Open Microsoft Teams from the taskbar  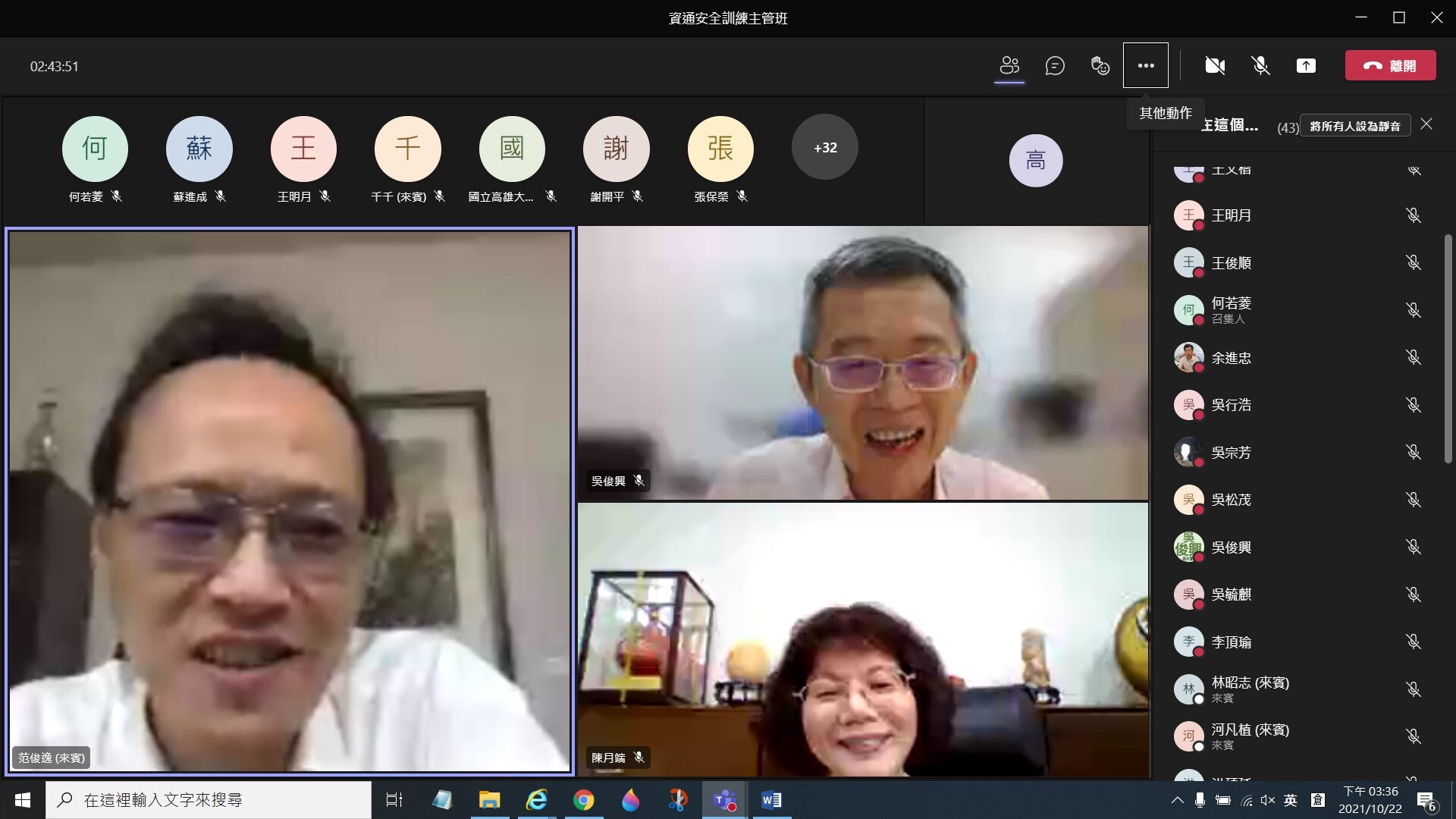(725, 800)
